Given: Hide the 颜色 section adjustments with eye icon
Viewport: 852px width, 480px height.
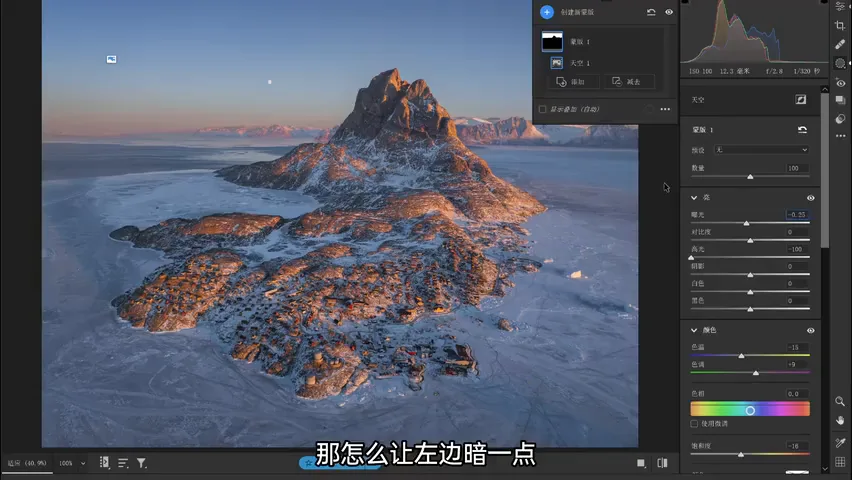Looking at the screenshot, I should tap(810, 331).
